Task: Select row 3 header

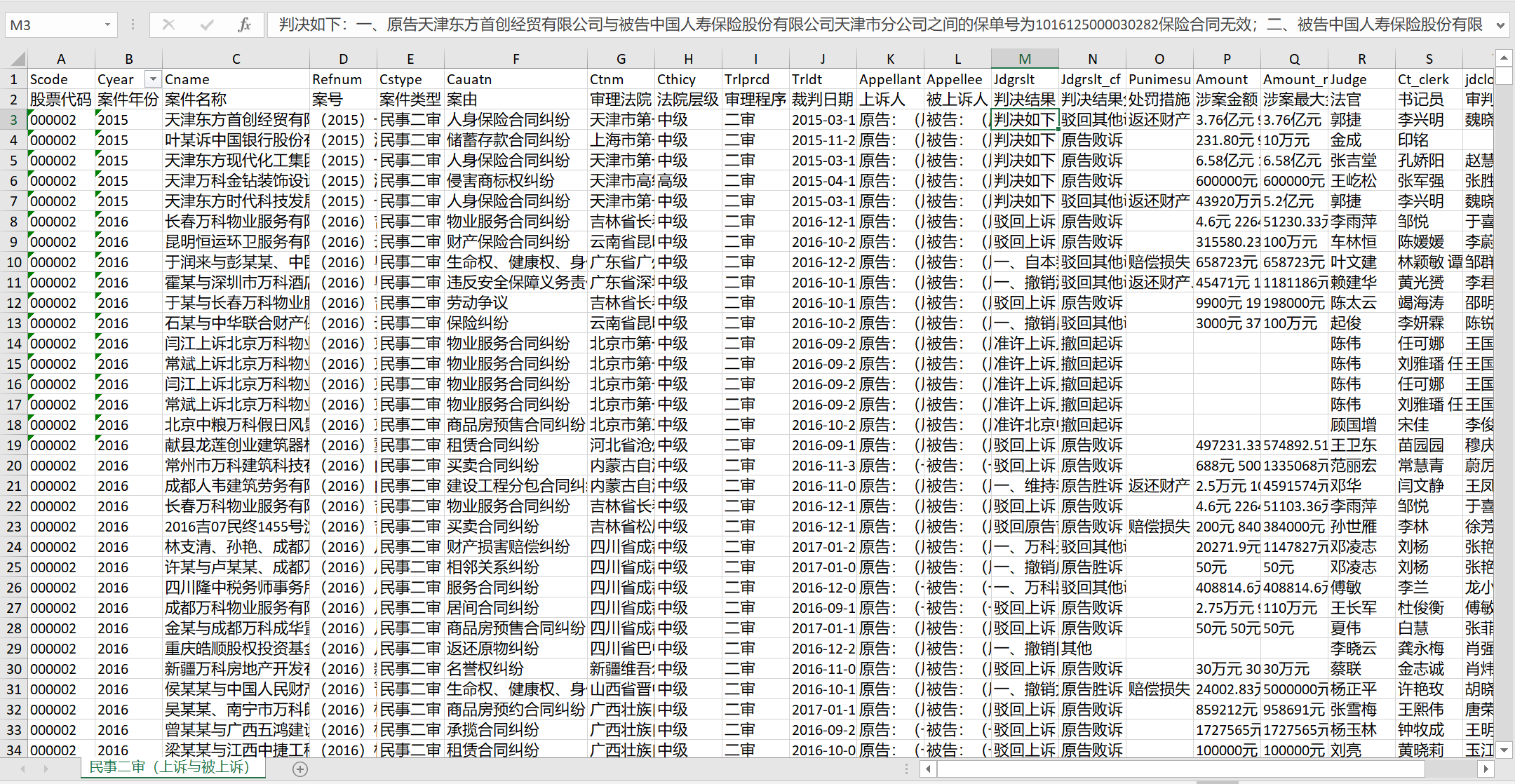Action: [13, 120]
